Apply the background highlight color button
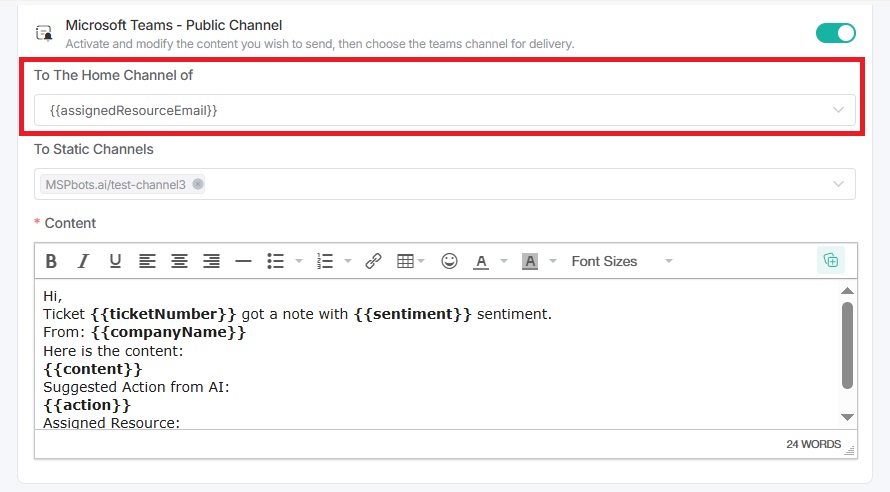The height and width of the screenshot is (492, 890). pyautogui.click(x=530, y=261)
